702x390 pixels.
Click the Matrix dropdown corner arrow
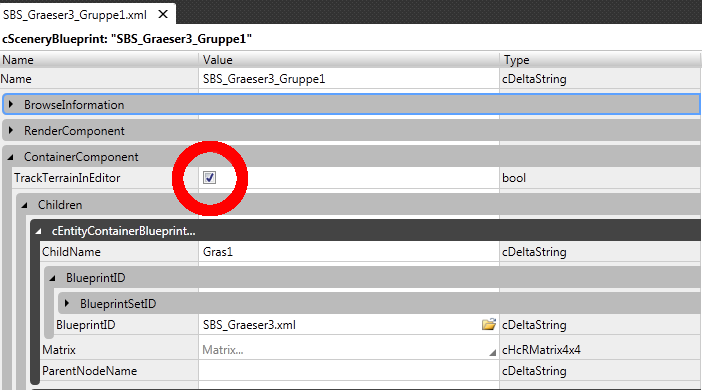click(x=492, y=353)
